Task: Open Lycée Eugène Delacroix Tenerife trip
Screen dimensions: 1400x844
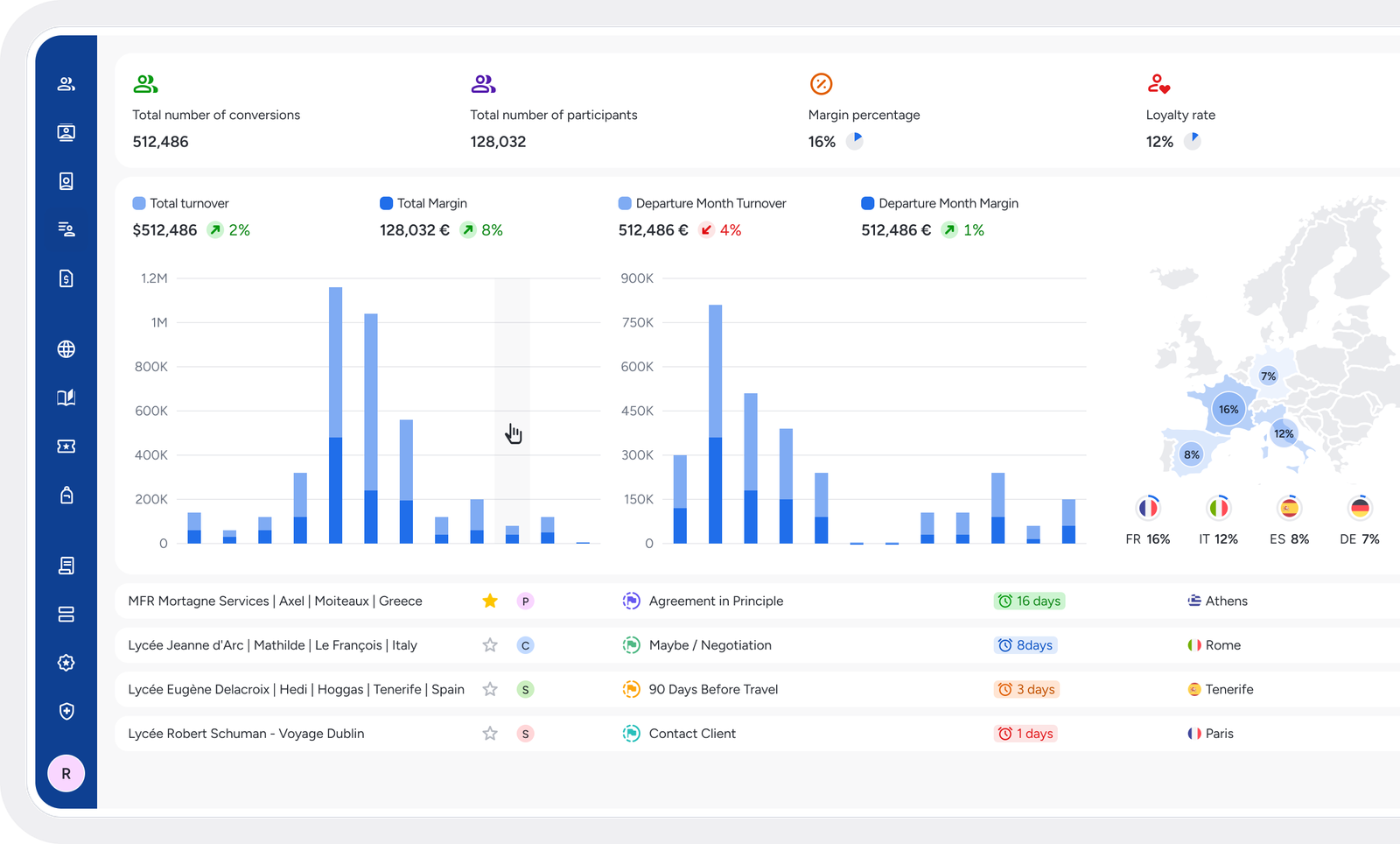Action: 296,689
